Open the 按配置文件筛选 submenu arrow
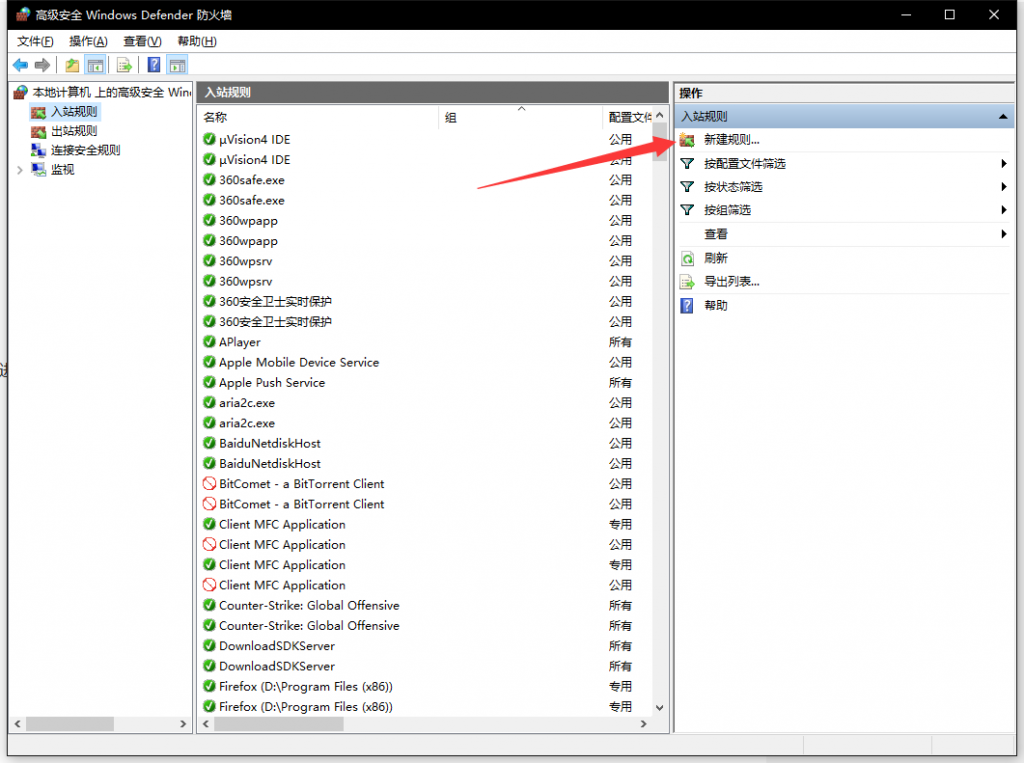Screen dimensions: 1024x763 [1003, 164]
